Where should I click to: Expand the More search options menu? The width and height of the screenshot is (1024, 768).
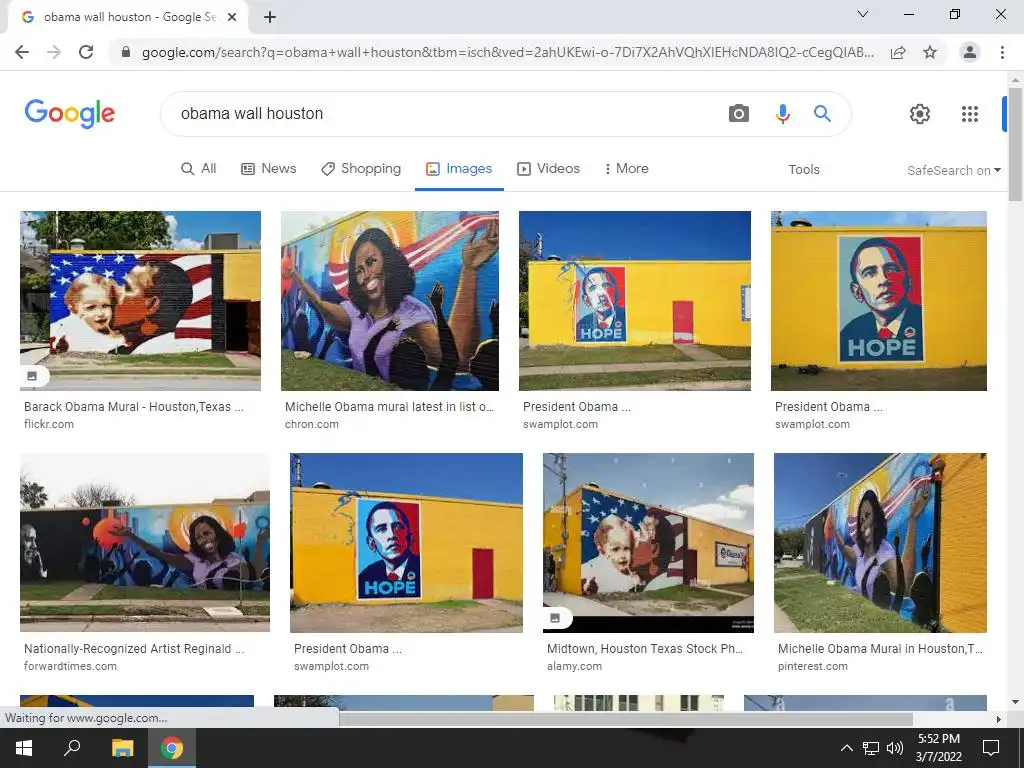point(626,168)
